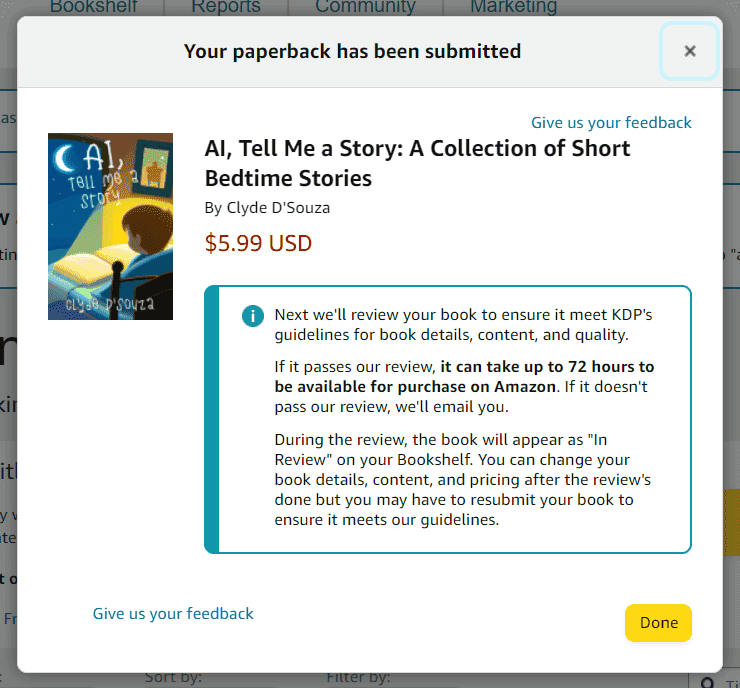
Task: Open the Community tab
Action: click(365, 7)
